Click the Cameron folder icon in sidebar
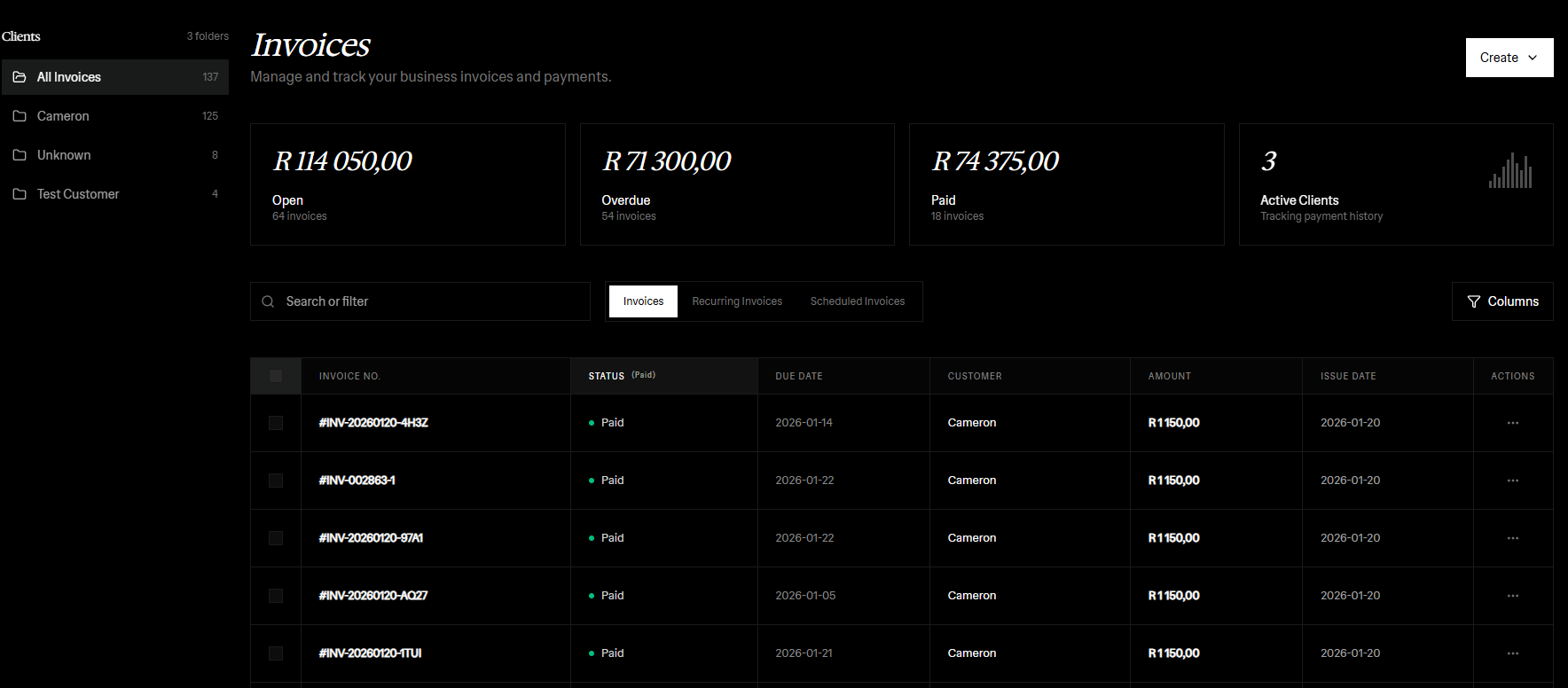 20,116
